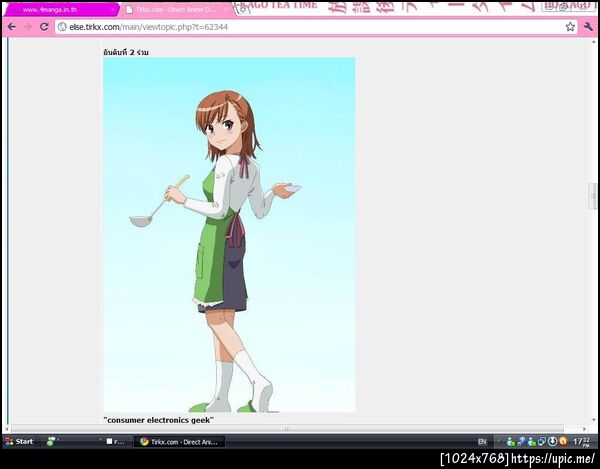Click the green quick-launch icon beside Start
This screenshot has width=600, height=469.
[51, 441]
